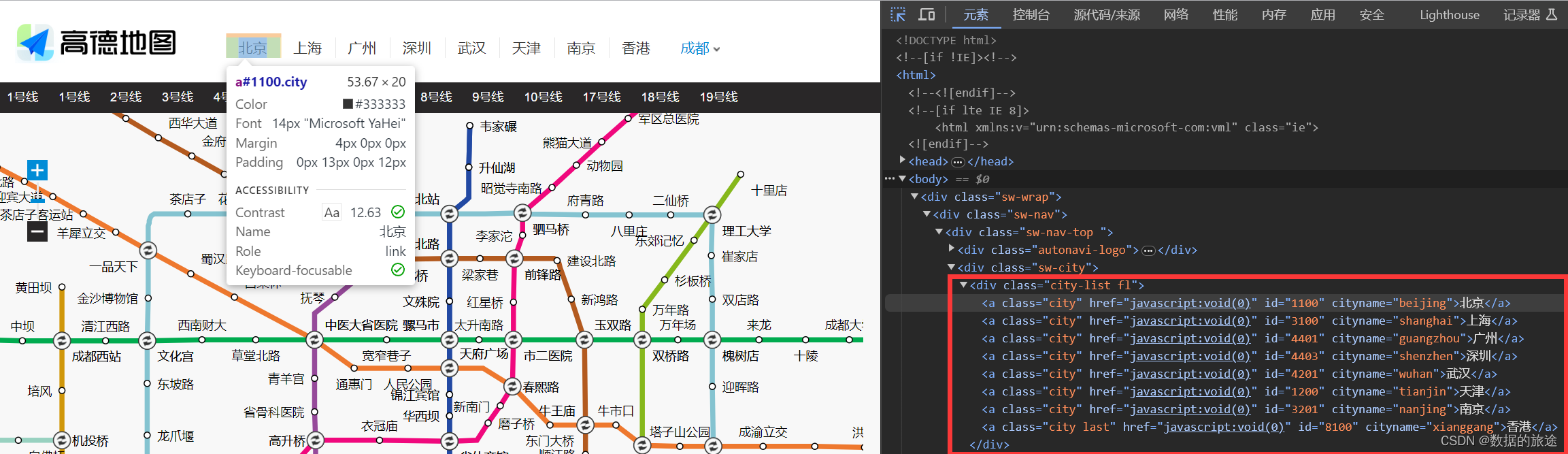Expand the head element node

click(x=903, y=161)
